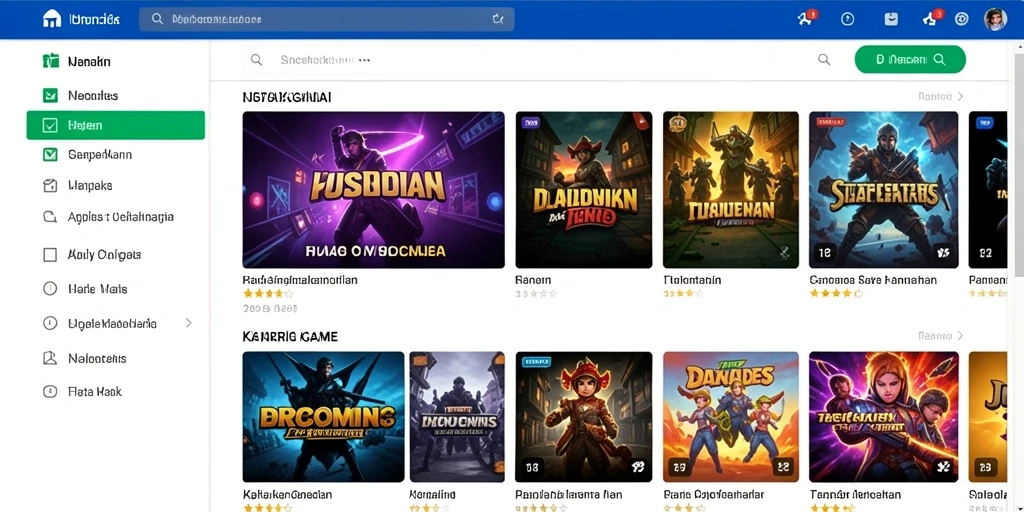Click into the top header search field
Image resolution: width=1024 pixels, height=512 pixels.
pos(327,20)
